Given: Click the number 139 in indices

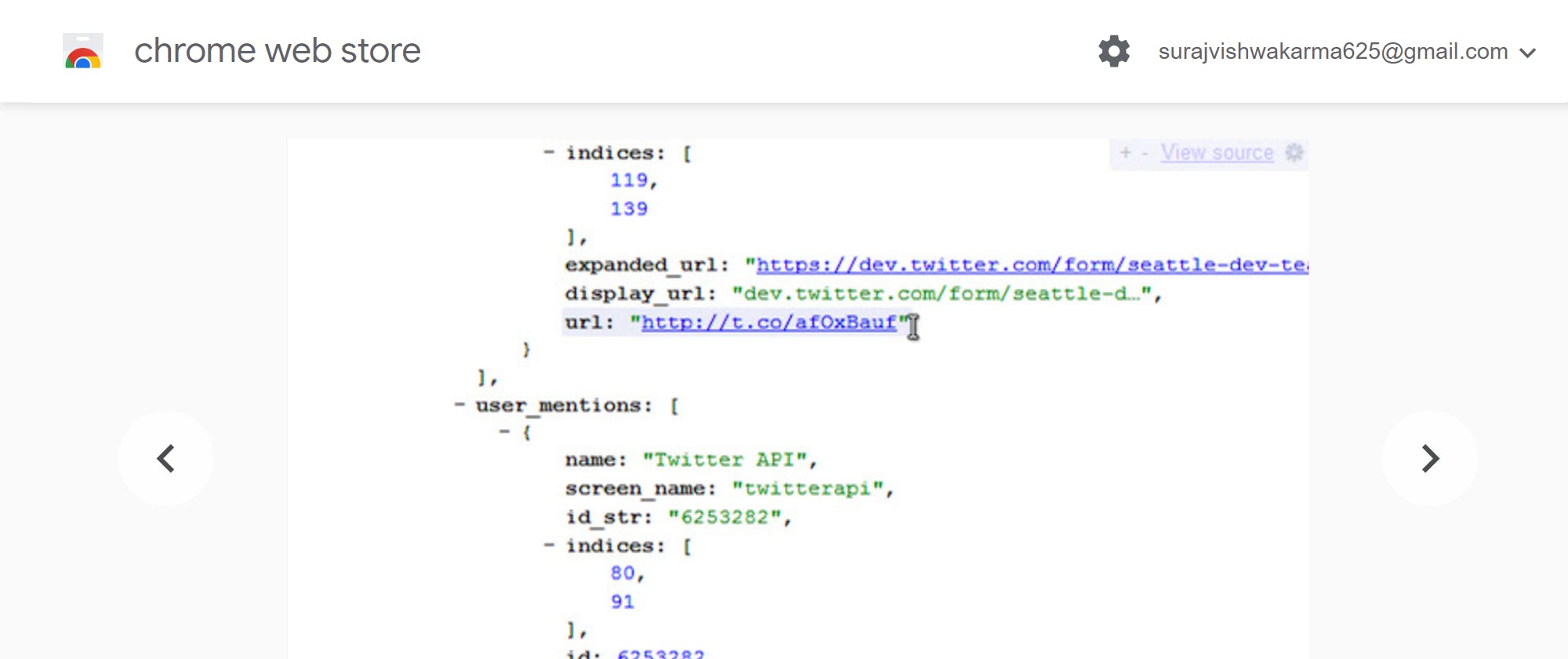Looking at the screenshot, I should [x=630, y=209].
